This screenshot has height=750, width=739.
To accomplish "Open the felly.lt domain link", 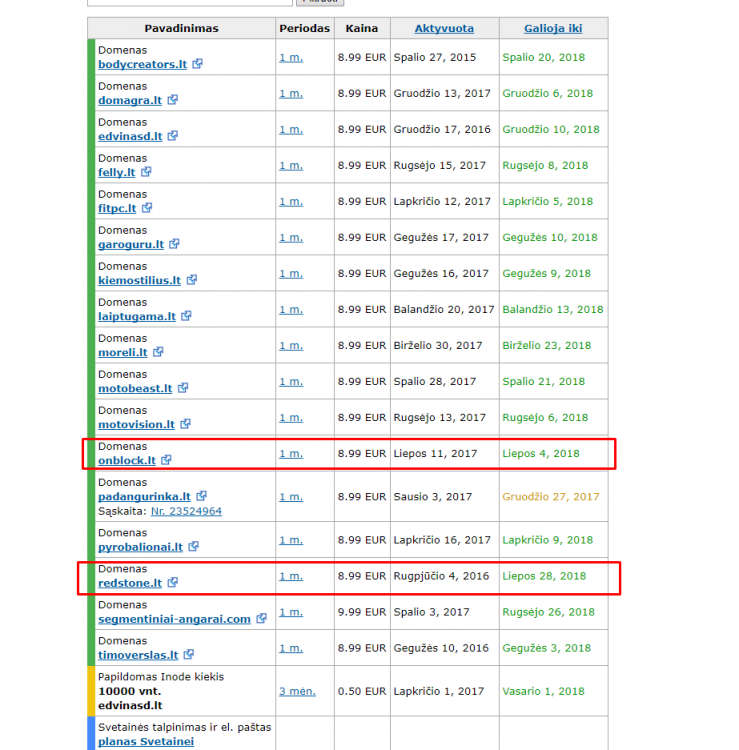I will point(117,172).
